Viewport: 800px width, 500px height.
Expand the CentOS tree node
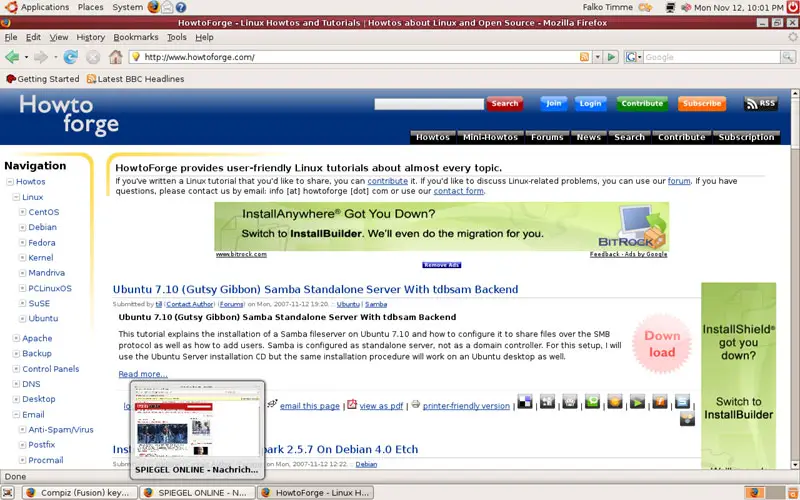[x=22, y=212]
